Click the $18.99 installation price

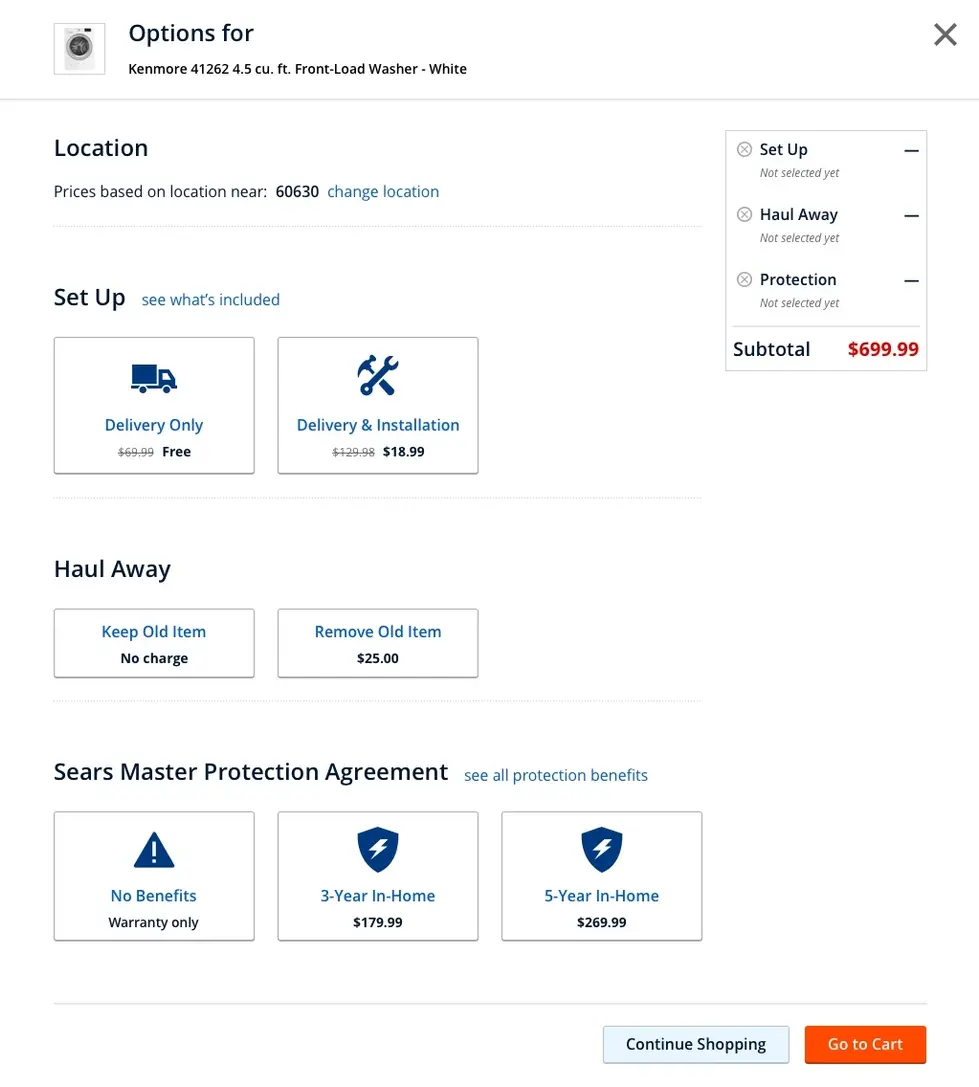[404, 451]
